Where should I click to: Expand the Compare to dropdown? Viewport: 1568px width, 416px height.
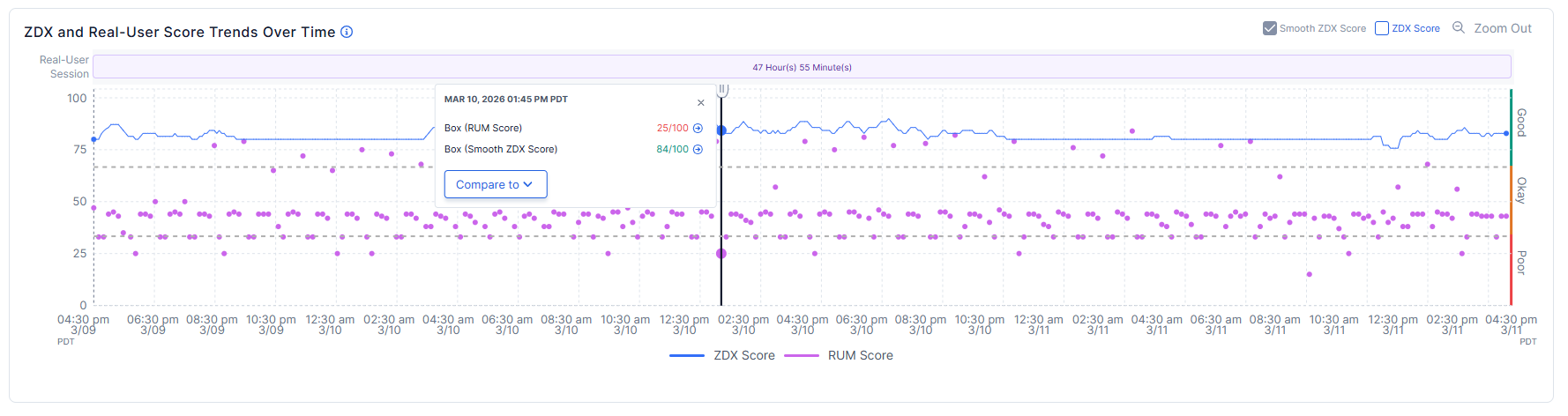tap(496, 184)
